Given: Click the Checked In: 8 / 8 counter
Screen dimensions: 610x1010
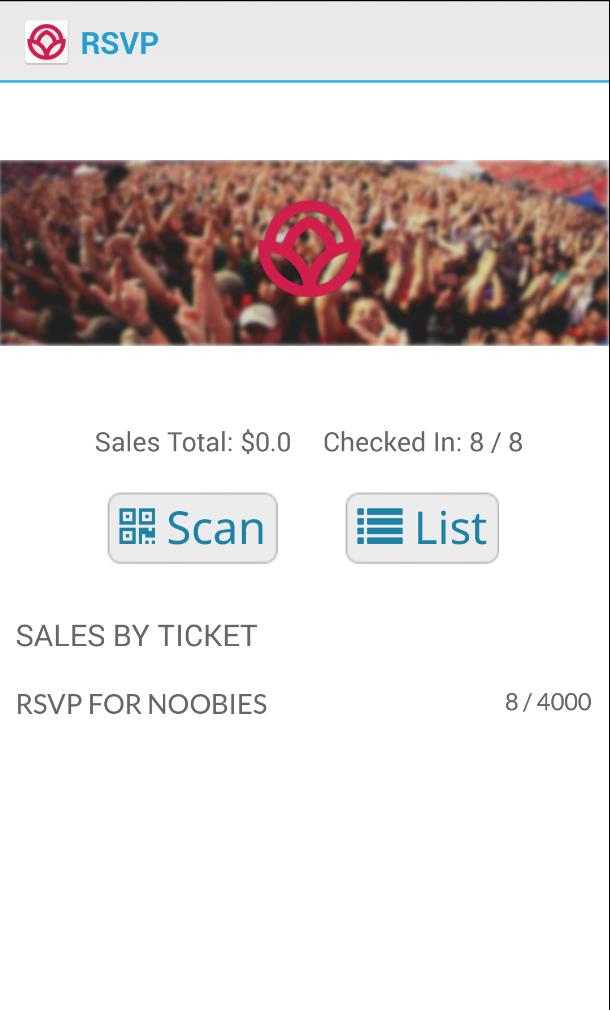Looking at the screenshot, I should coord(423,442).
